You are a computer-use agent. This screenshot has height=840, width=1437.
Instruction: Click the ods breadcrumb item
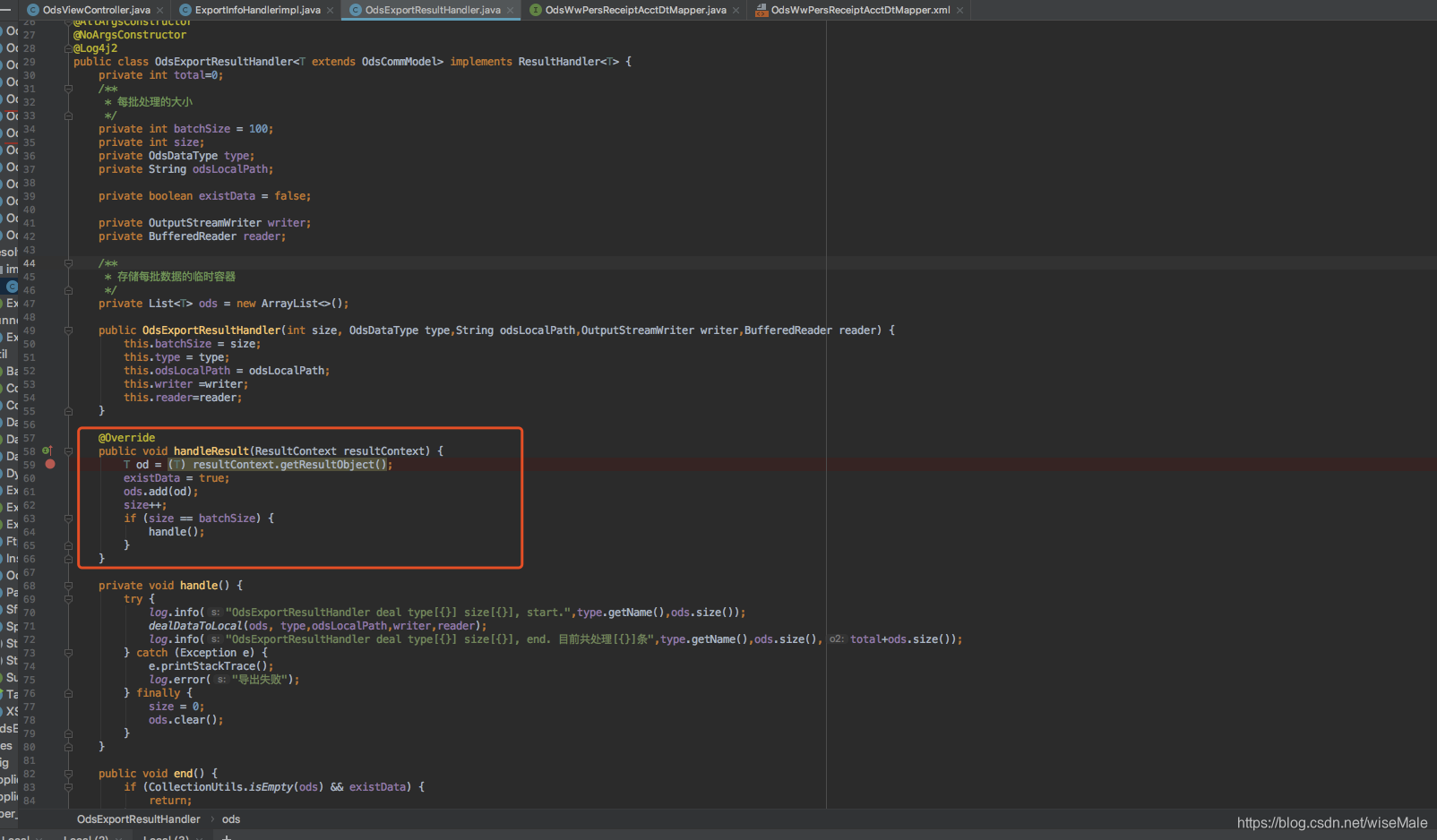231,819
